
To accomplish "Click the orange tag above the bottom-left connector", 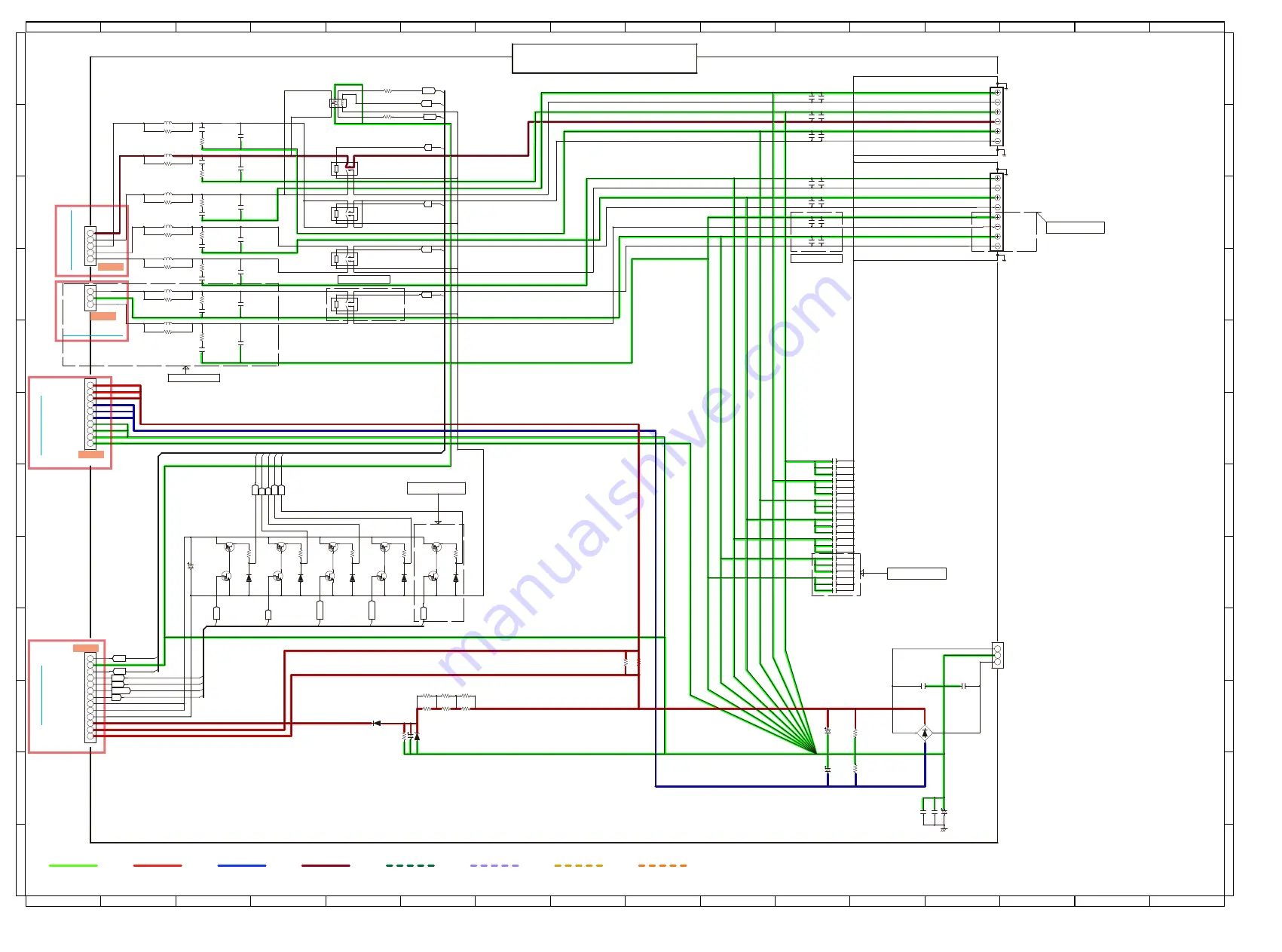I will (86, 648).
